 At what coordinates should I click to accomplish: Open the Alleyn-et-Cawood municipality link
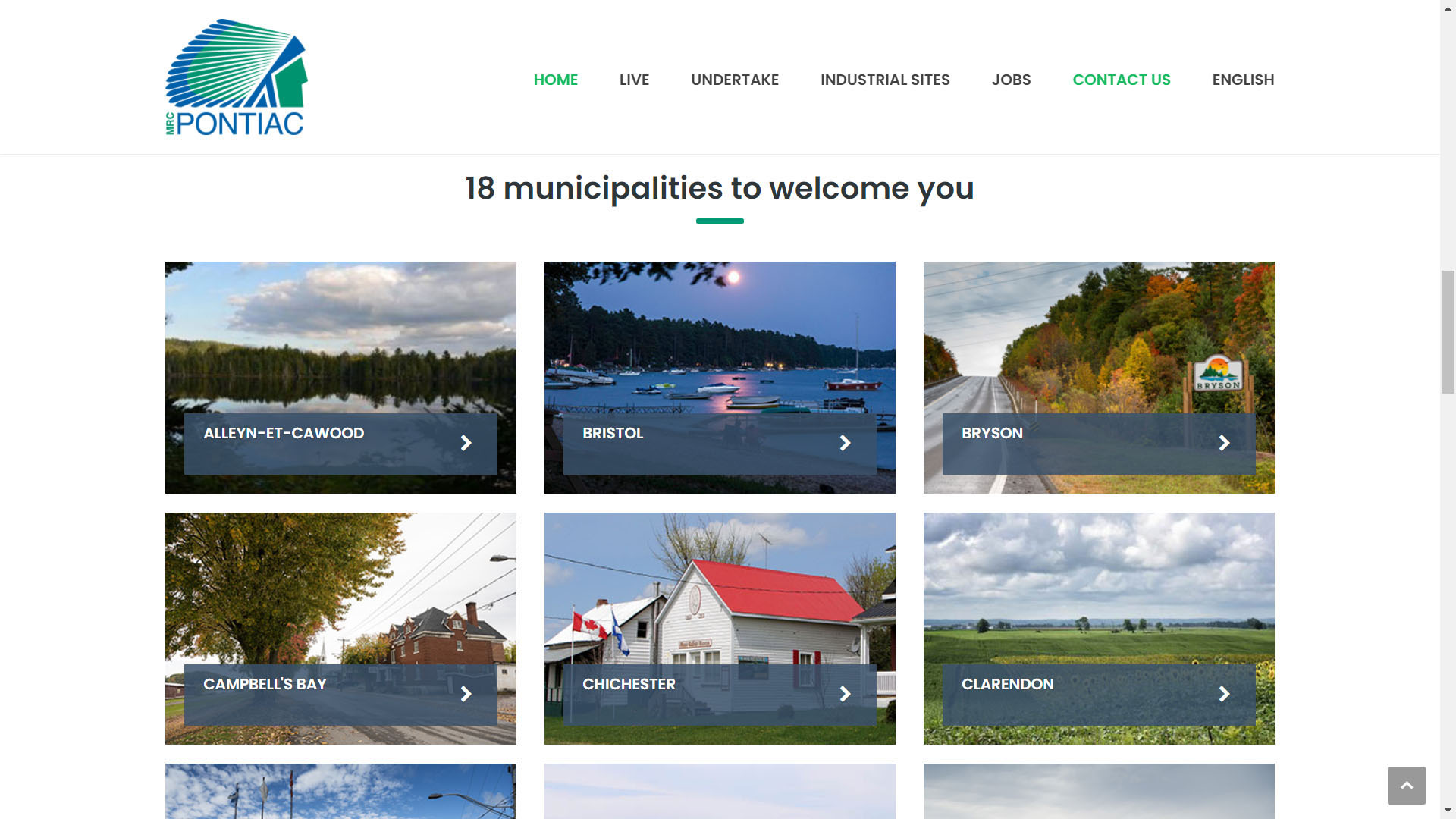coord(284,433)
